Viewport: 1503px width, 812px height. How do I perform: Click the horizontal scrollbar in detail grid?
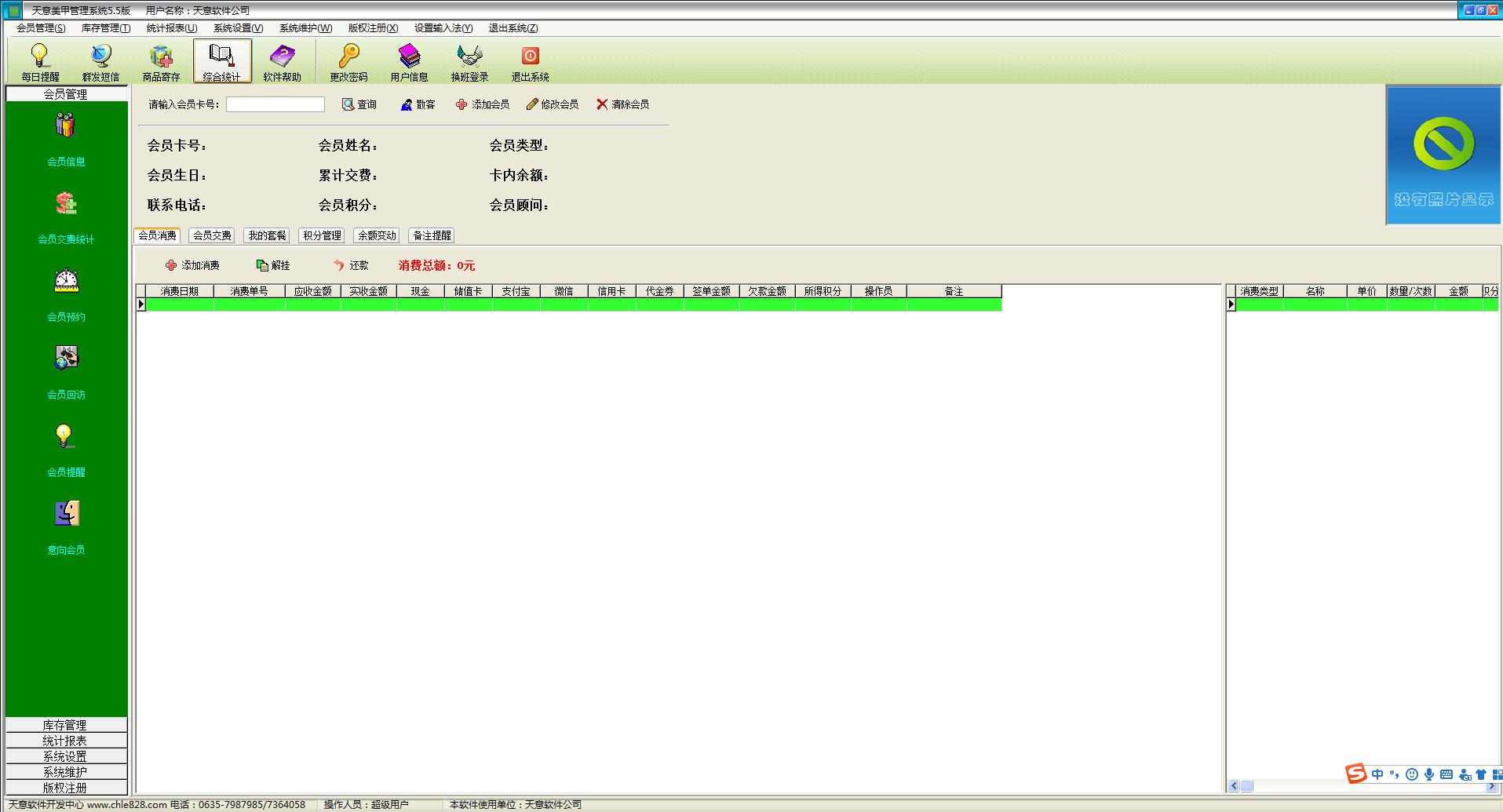1363,786
